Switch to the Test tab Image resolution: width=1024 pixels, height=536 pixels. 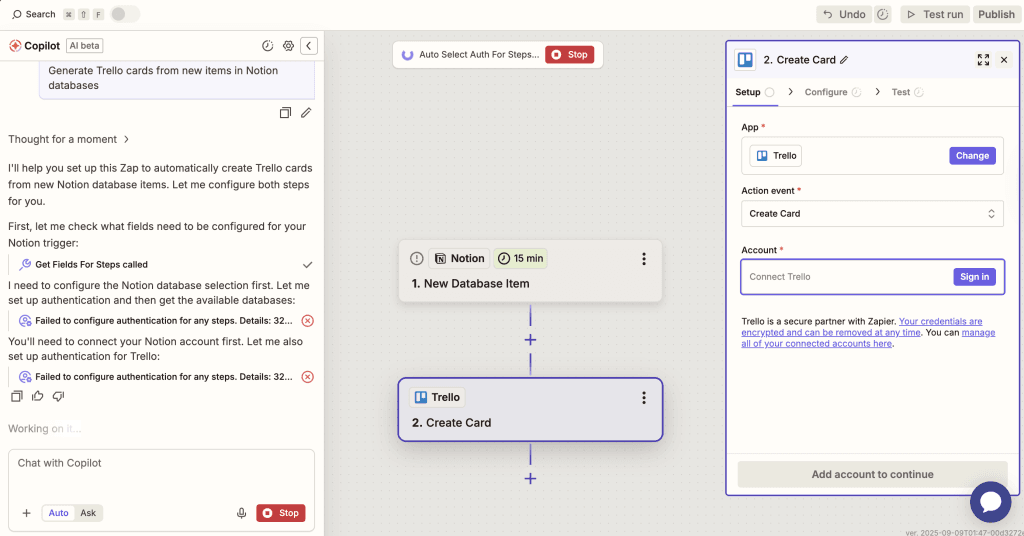pos(907,92)
